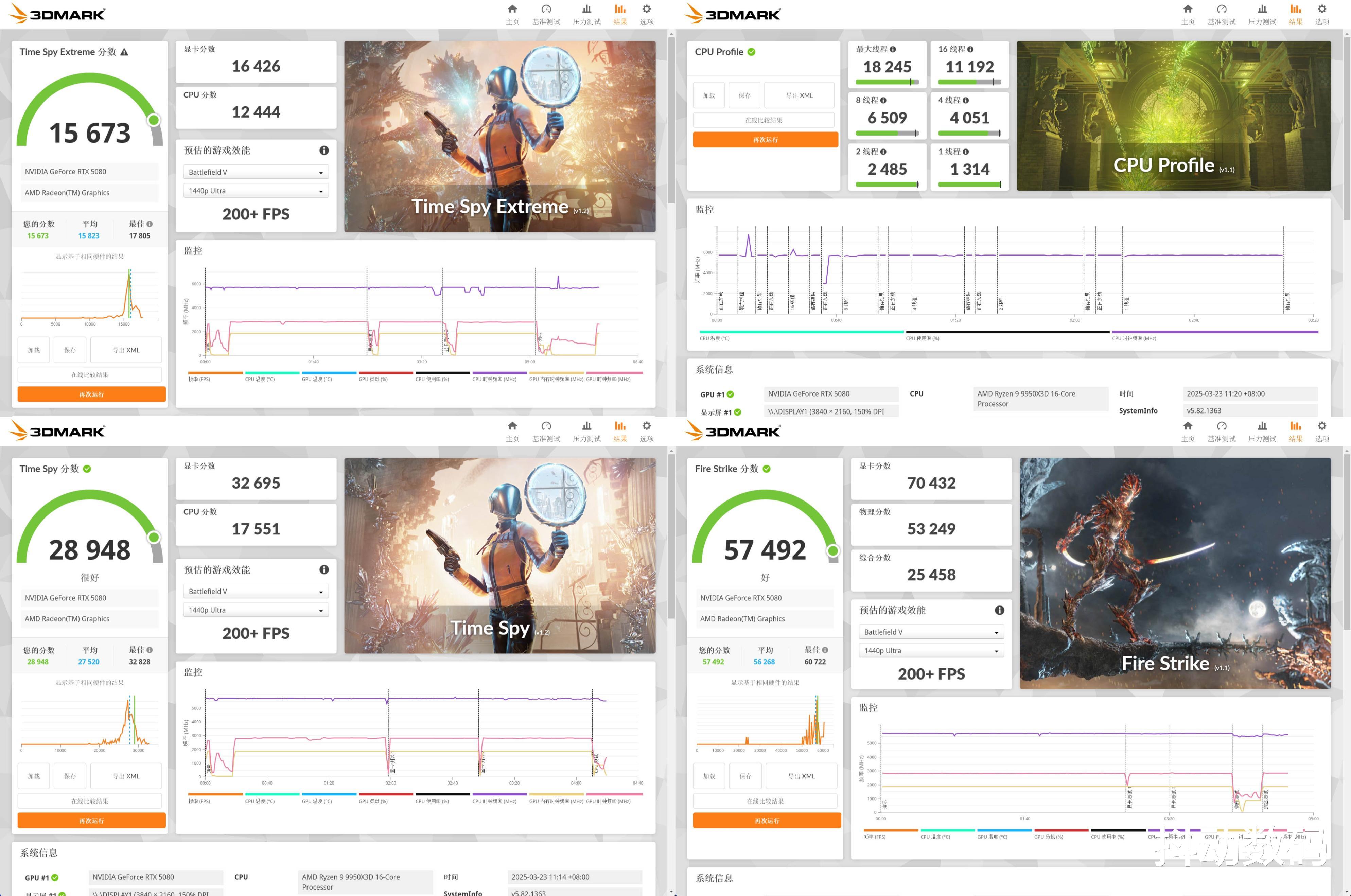Click the Fire Strike artwork thumbnail
Viewport: 1351px width, 896px height.
click(1175, 573)
